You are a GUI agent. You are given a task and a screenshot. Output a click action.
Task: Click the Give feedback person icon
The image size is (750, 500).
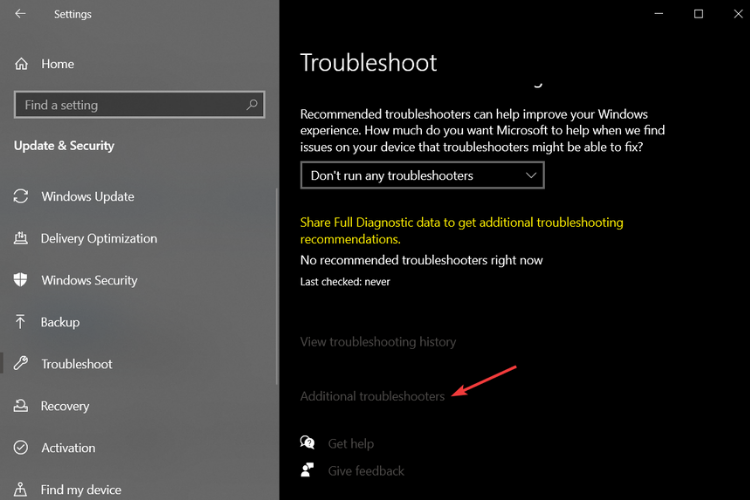(308, 470)
